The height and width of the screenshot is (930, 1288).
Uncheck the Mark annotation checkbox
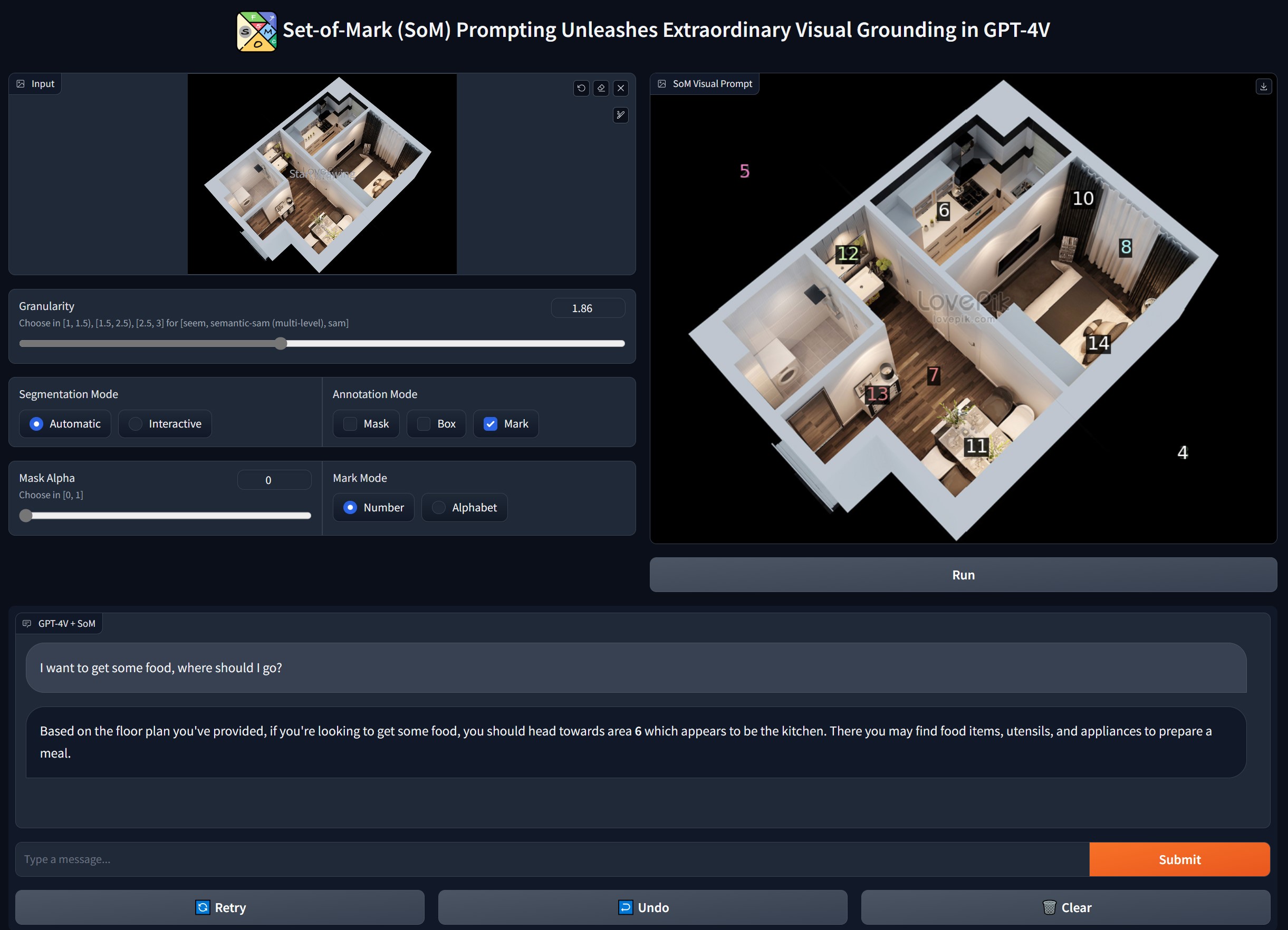coord(490,423)
